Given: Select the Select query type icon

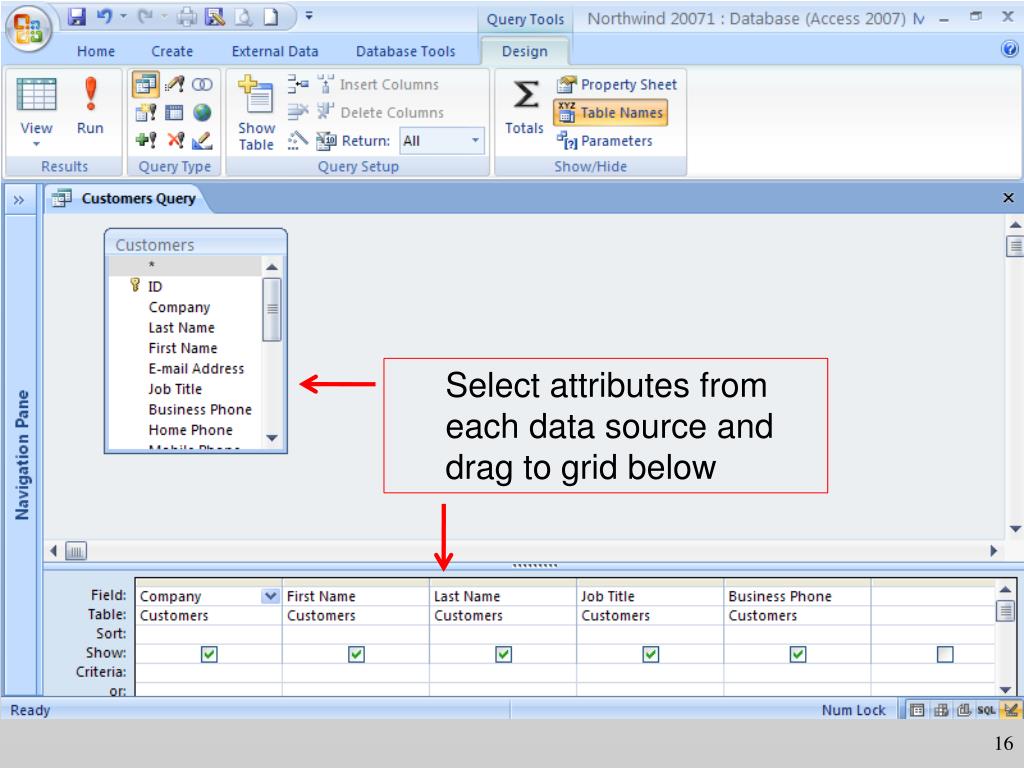Looking at the screenshot, I should coord(146,84).
